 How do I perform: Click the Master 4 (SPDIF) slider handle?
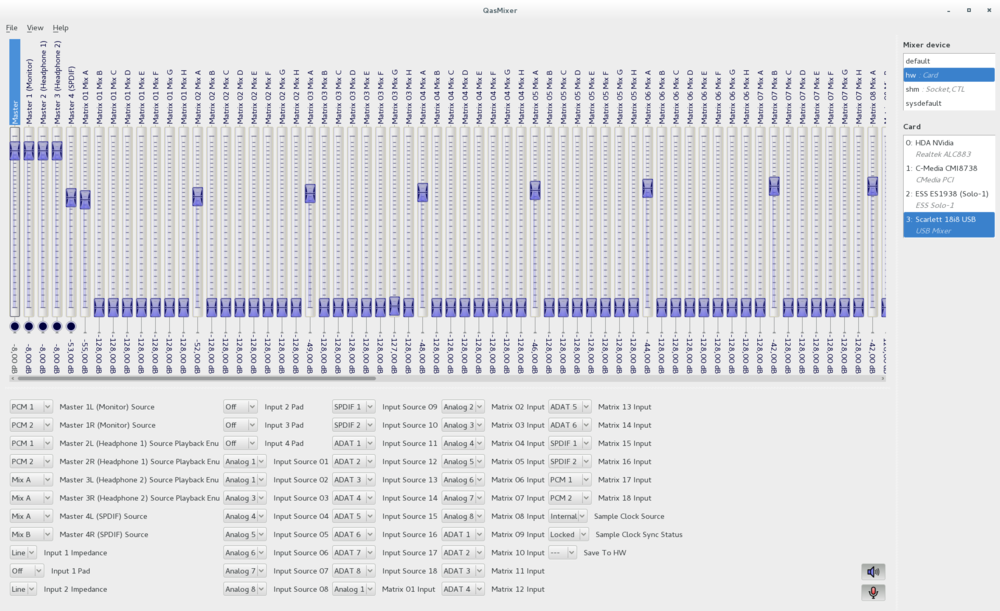tap(71, 198)
